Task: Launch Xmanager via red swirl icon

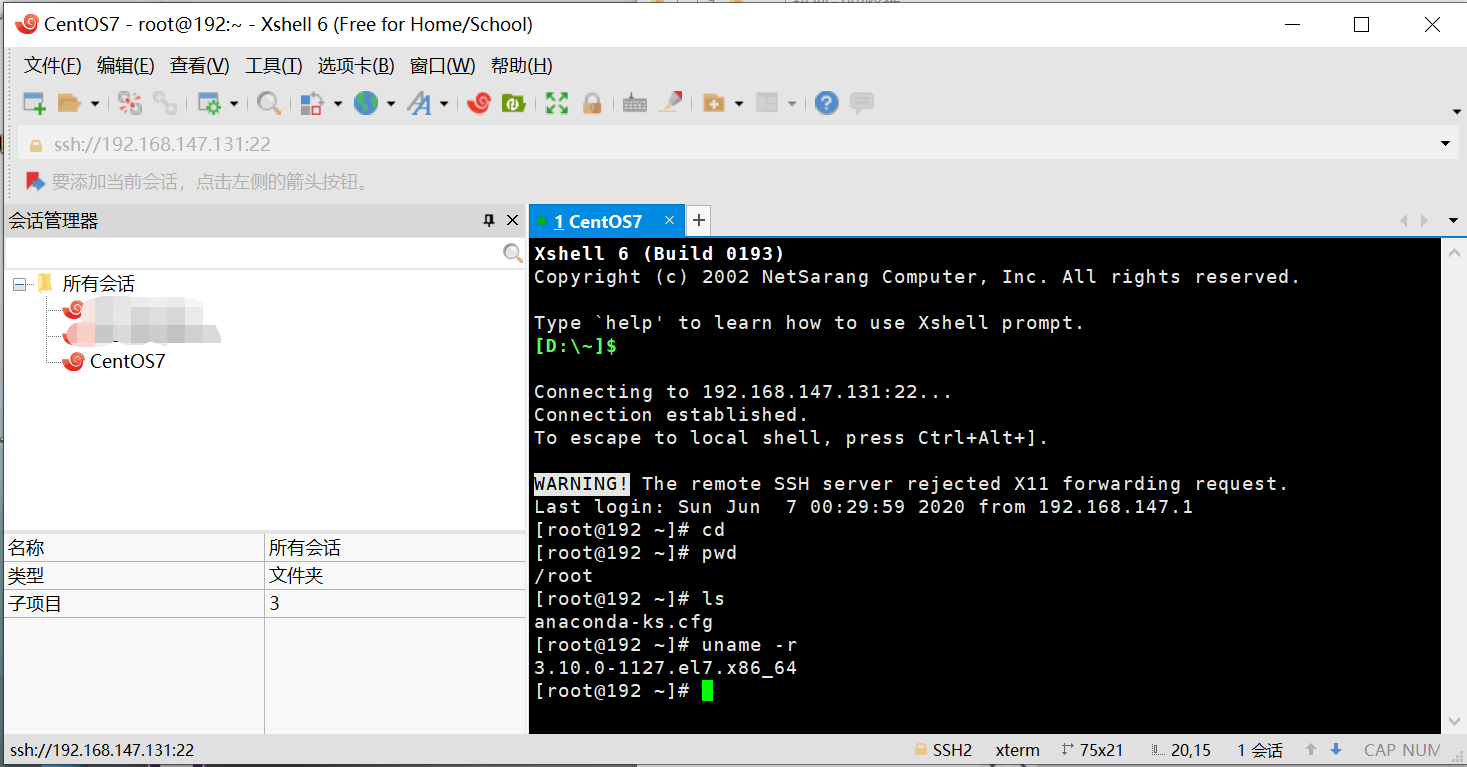Action: tap(479, 103)
